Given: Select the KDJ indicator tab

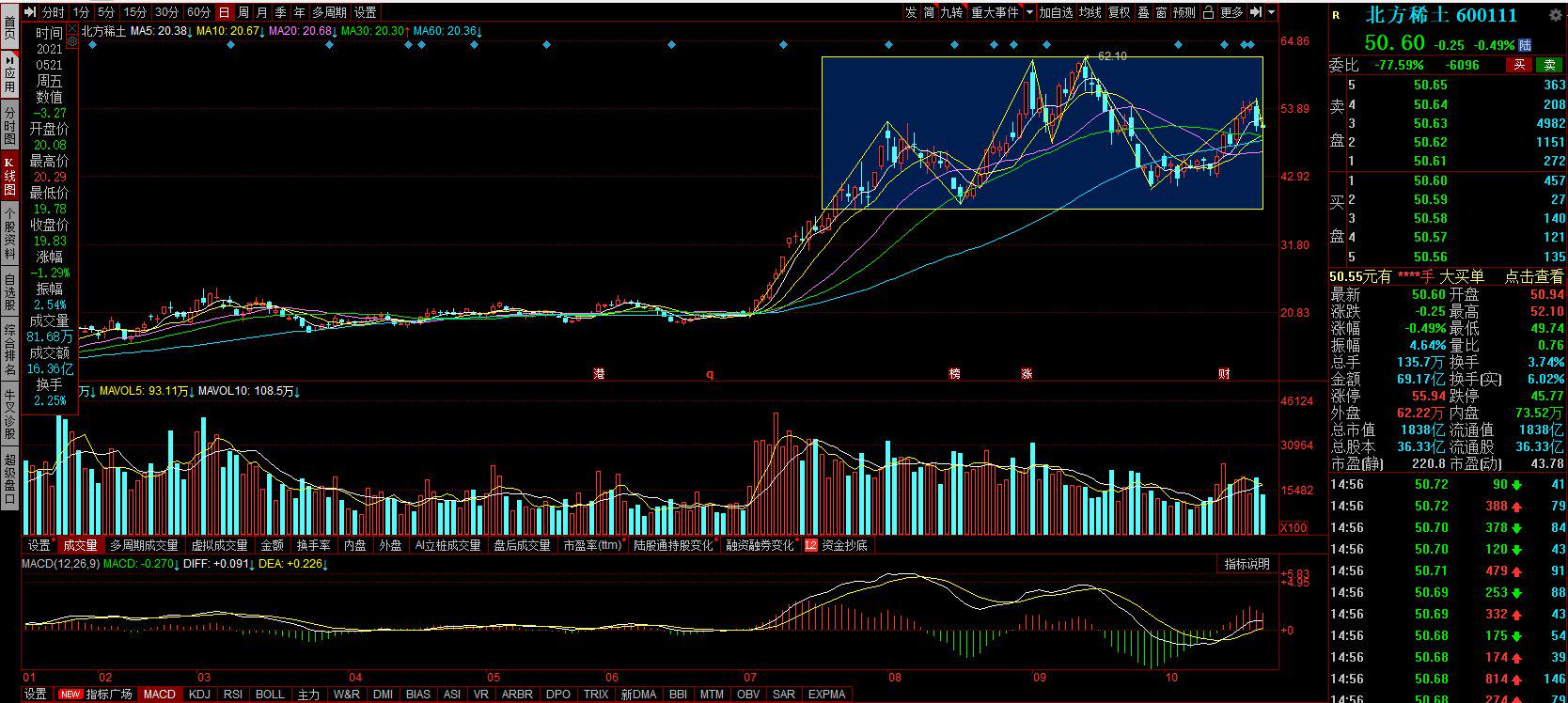Looking at the screenshot, I should point(199,695).
